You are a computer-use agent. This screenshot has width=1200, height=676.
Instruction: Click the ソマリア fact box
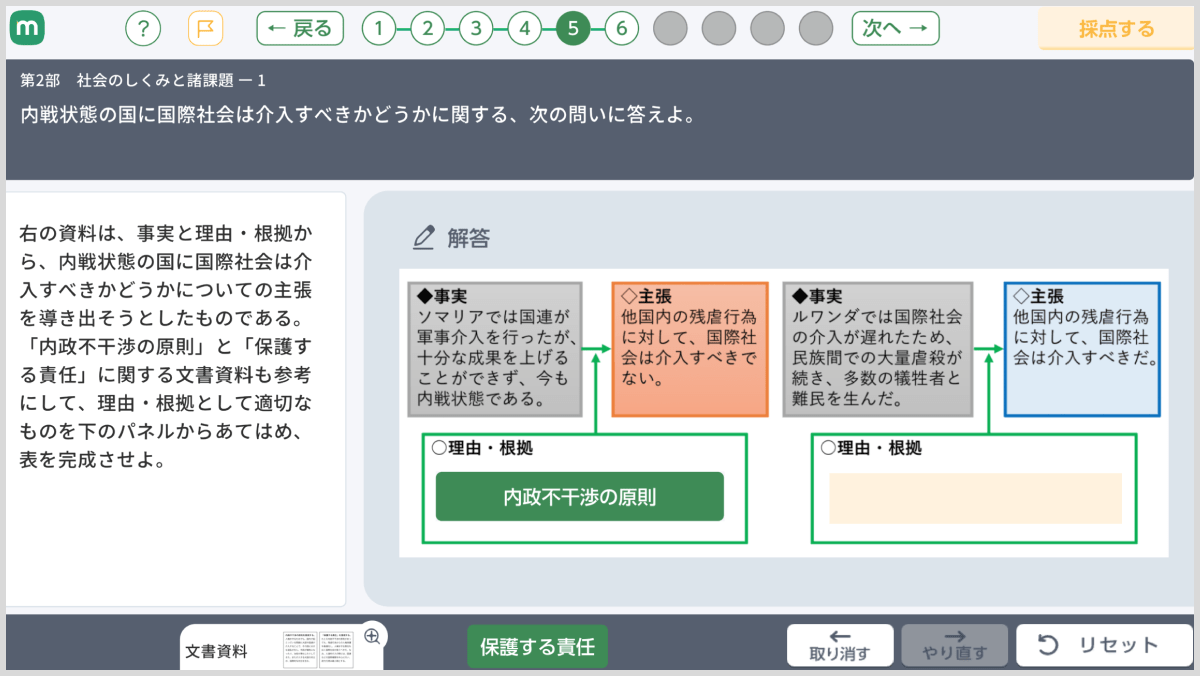point(494,350)
